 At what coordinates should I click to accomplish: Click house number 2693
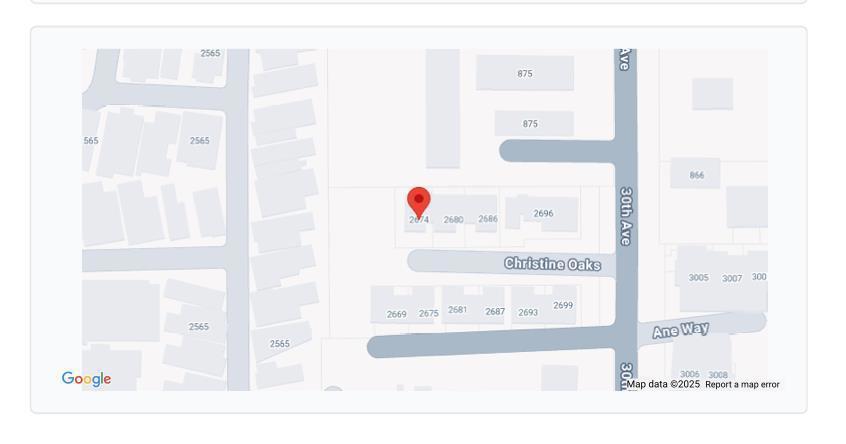(528, 312)
